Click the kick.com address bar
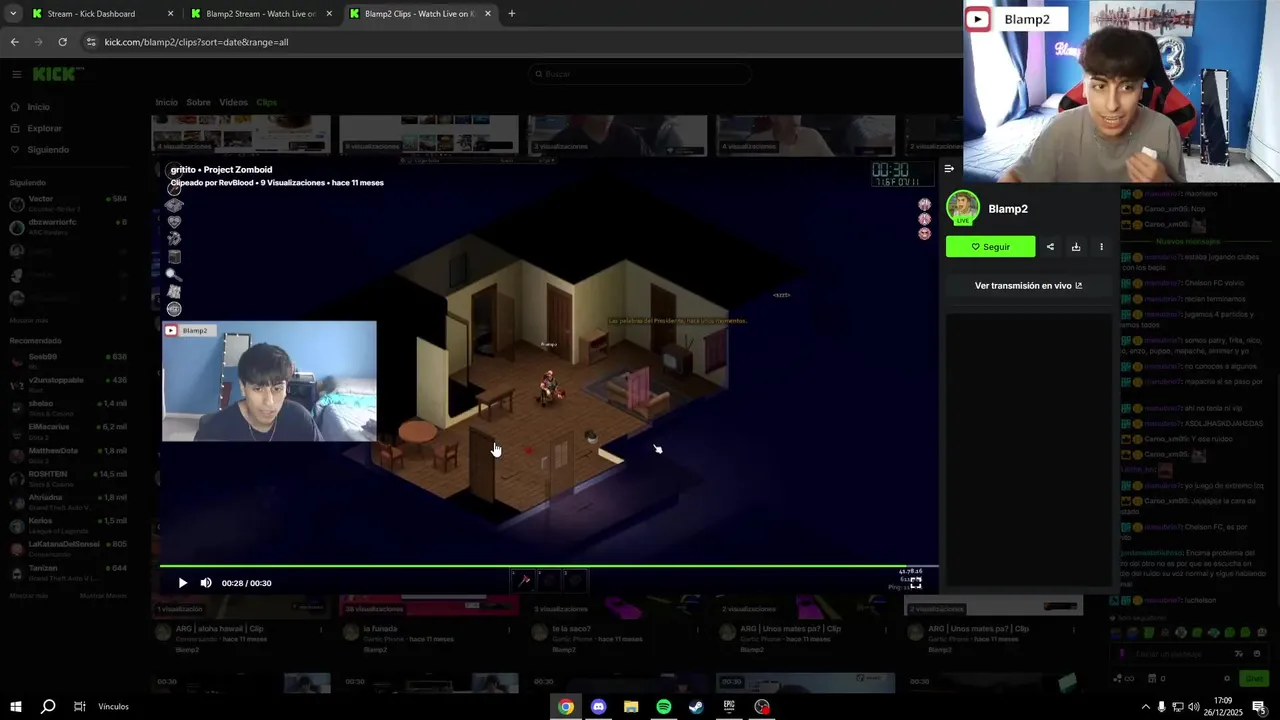 (520, 42)
